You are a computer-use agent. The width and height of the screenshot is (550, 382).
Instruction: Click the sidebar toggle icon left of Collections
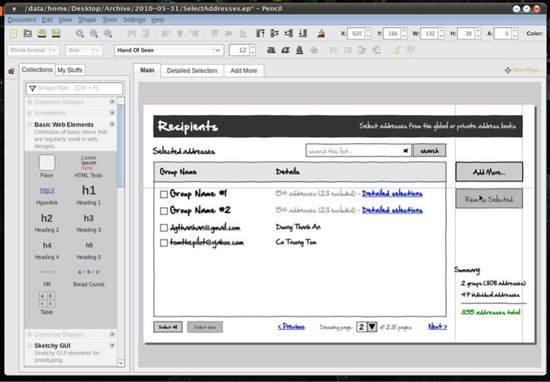click(x=12, y=71)
